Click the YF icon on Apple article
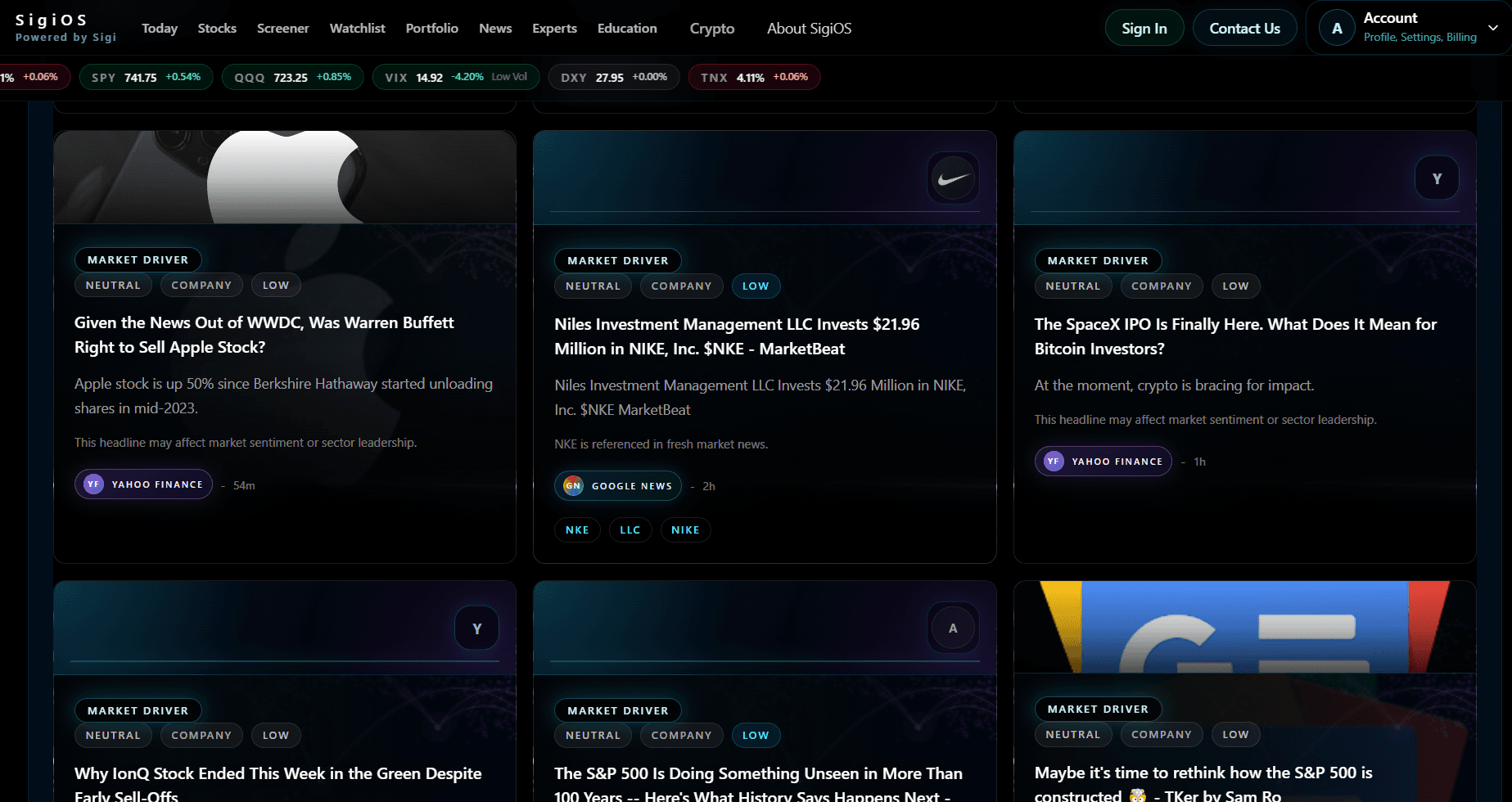1512x802 pixels. (93, 484)
